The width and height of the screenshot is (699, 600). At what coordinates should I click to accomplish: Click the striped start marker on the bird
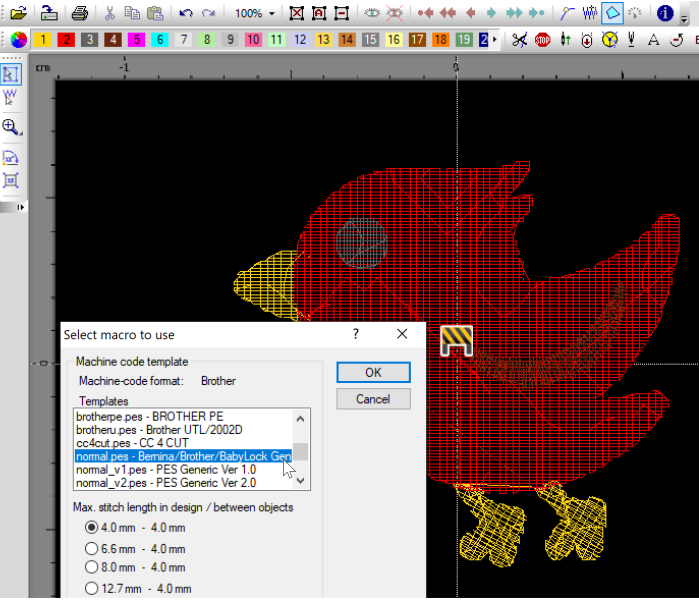click(x=456, y=341)
